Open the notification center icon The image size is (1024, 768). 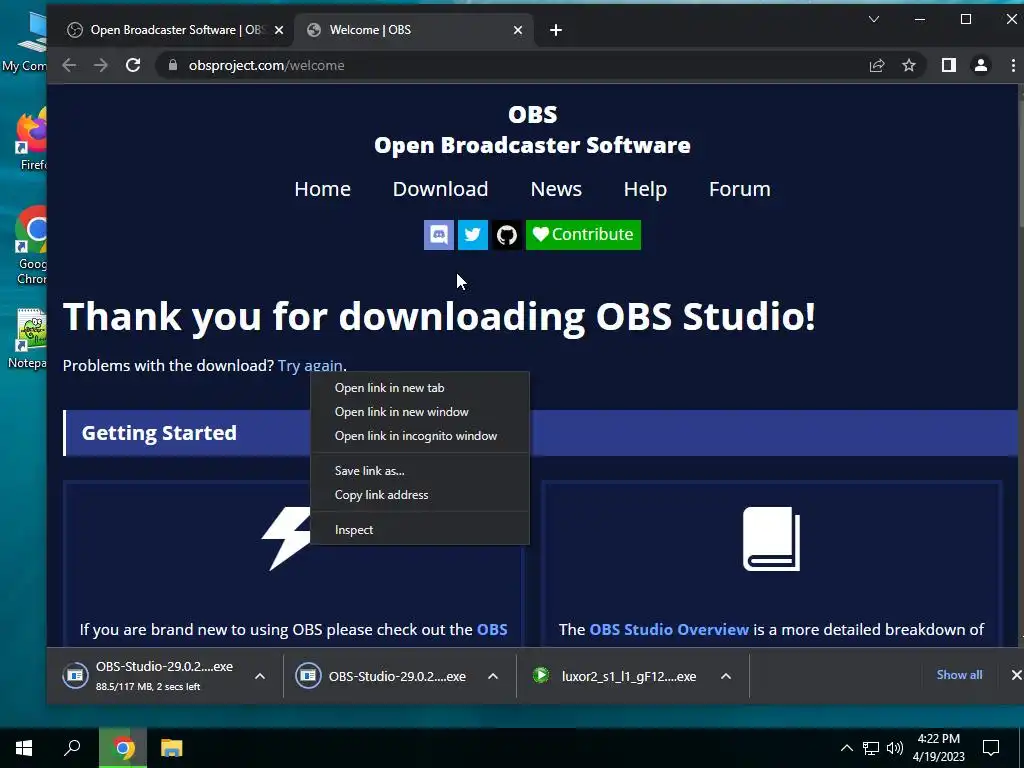pos(991,748)
